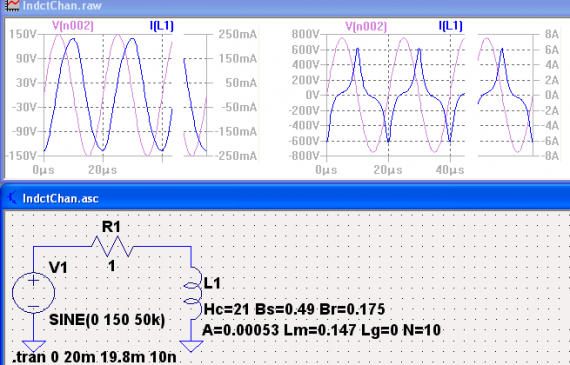
Task: Click the resistor value 1 under R1
Action: click(112, 266)
